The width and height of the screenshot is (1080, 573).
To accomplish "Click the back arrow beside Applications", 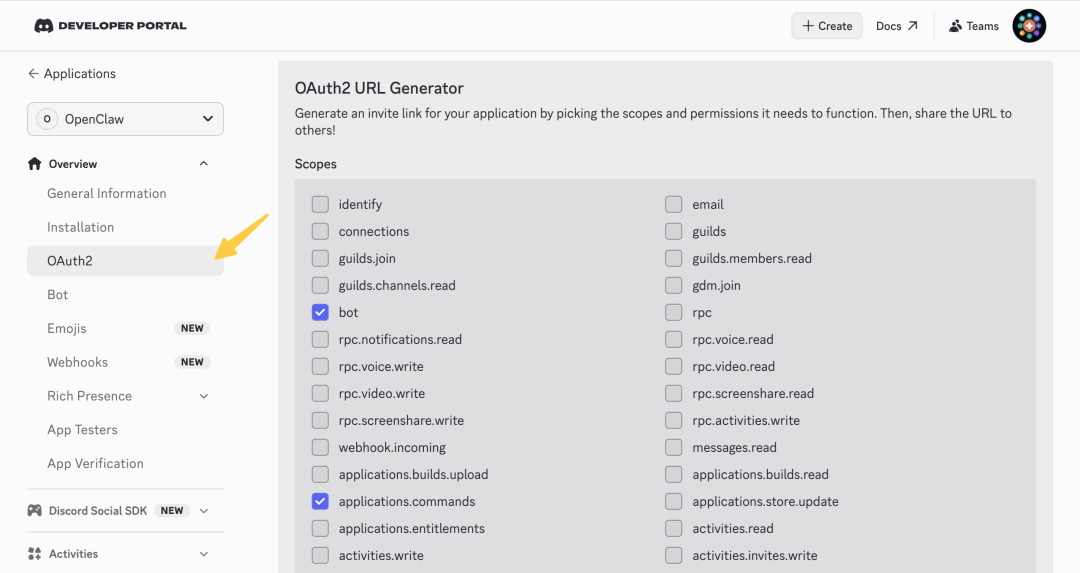I will coord(33,74).
